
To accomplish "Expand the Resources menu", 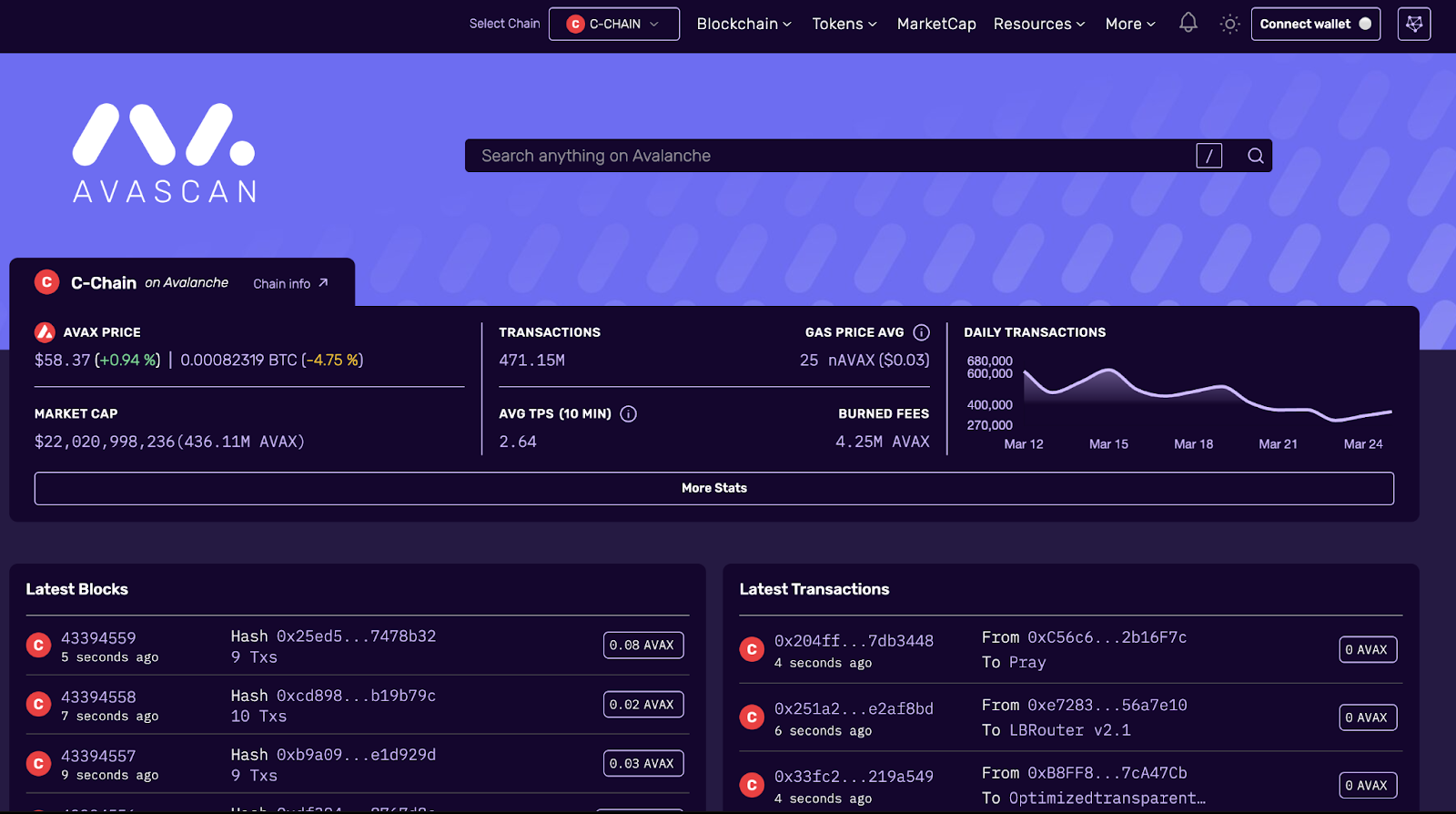I will [1039, 24].
